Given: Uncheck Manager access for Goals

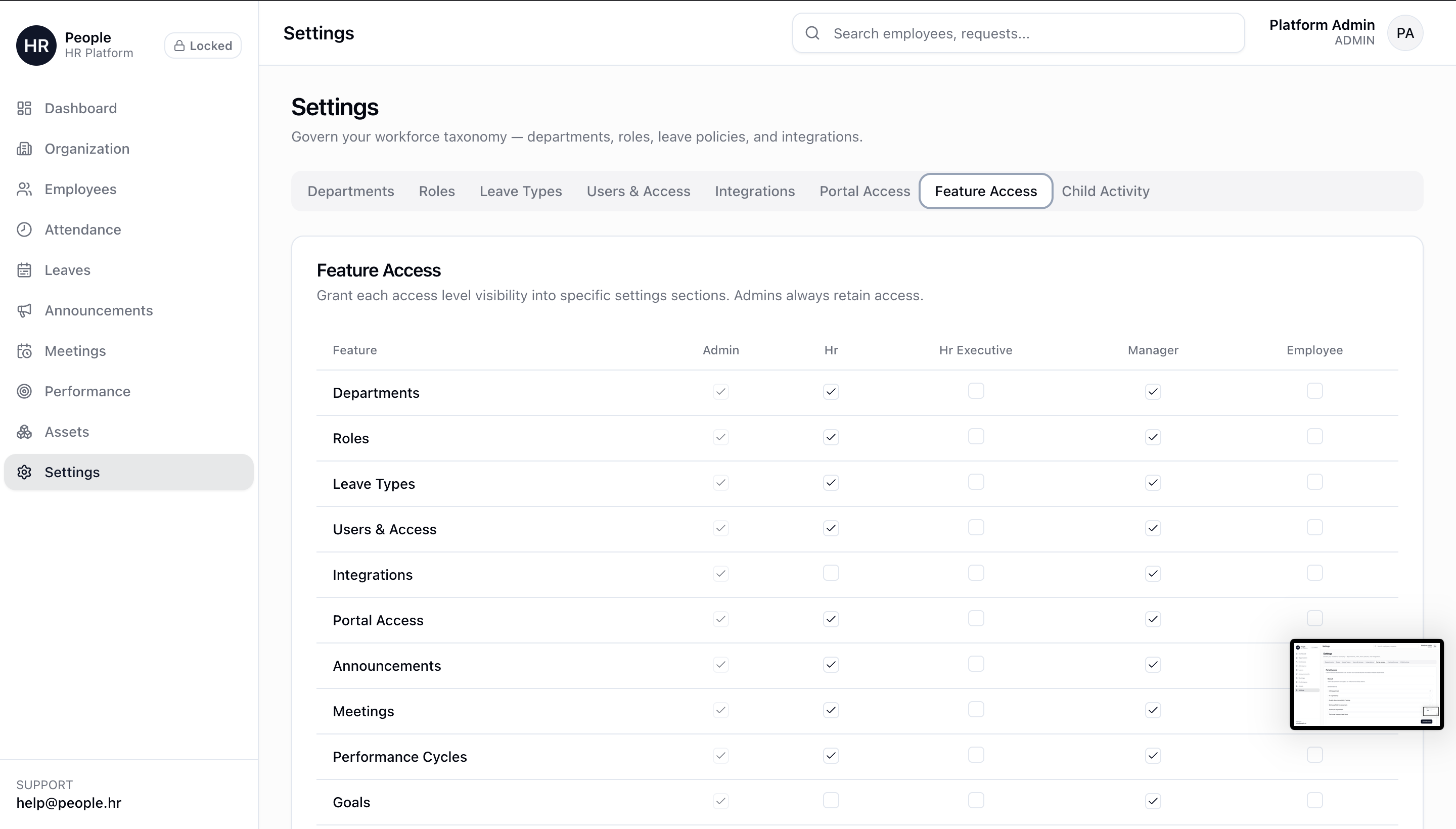Looking at the screenshot, I should coord(1153,801).
